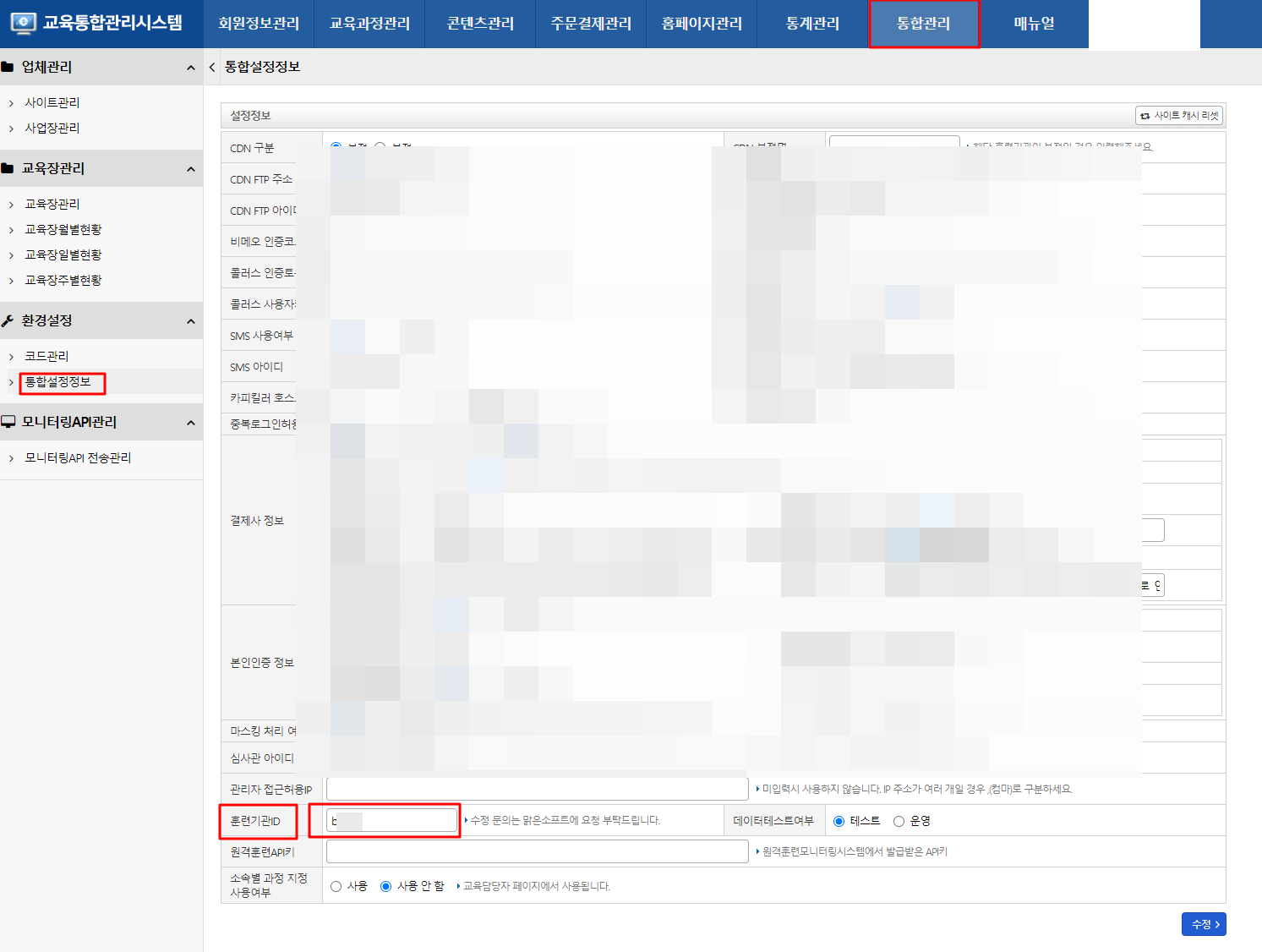
Task: Click the refresh icon on 사이트 캐시 리셋
Action: tap(1146, 115)
